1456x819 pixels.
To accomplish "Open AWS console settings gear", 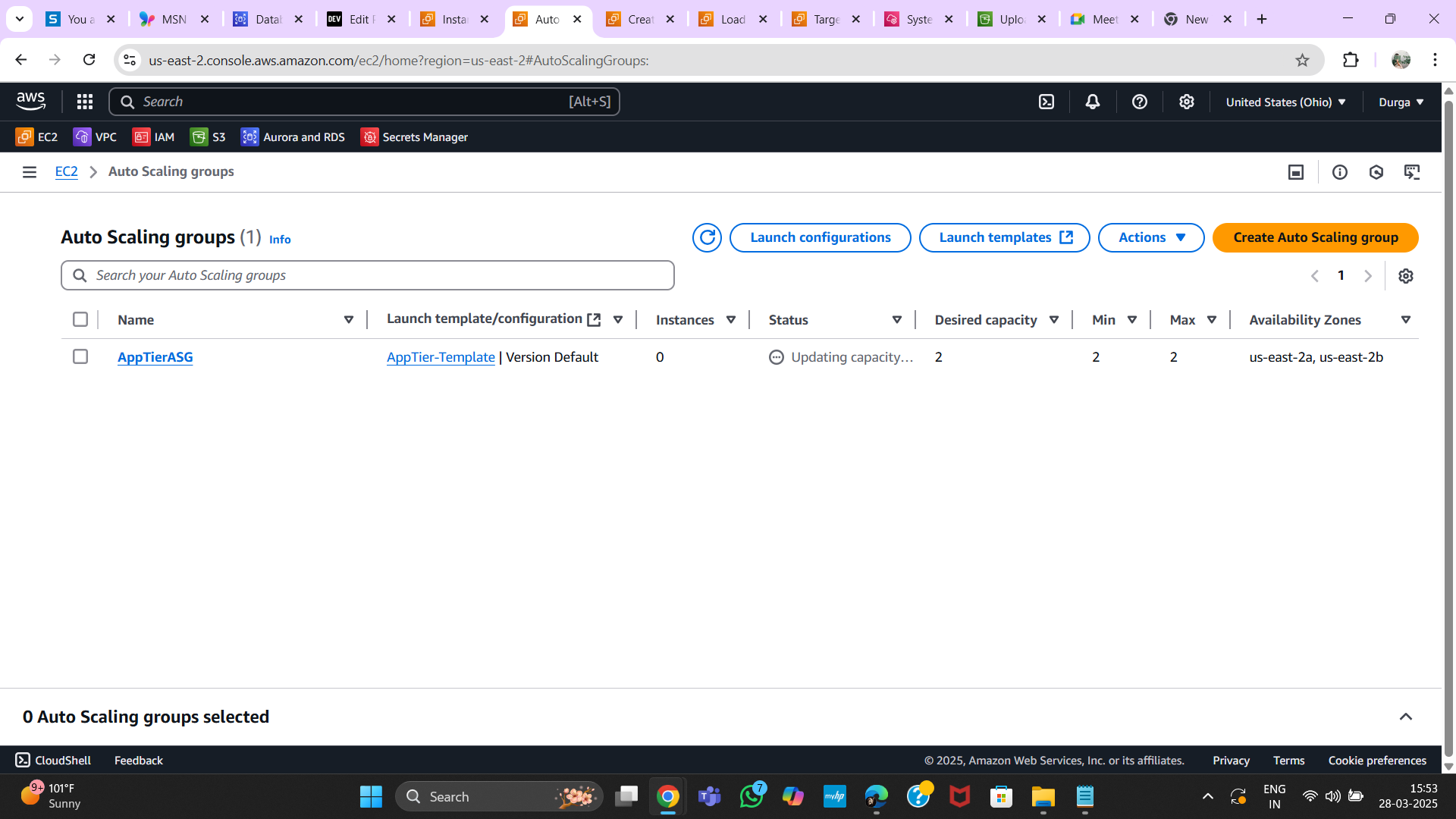I will tap(1187, 102).
